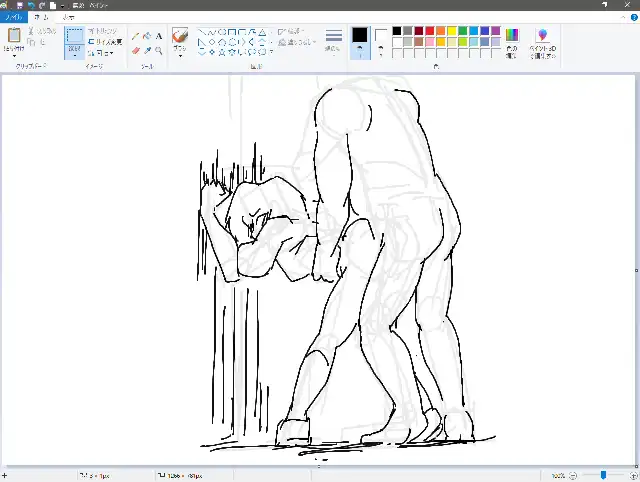This screenshot has height=482, width=640.
Task: Pick the red color swatch
Action: point(430,31)
